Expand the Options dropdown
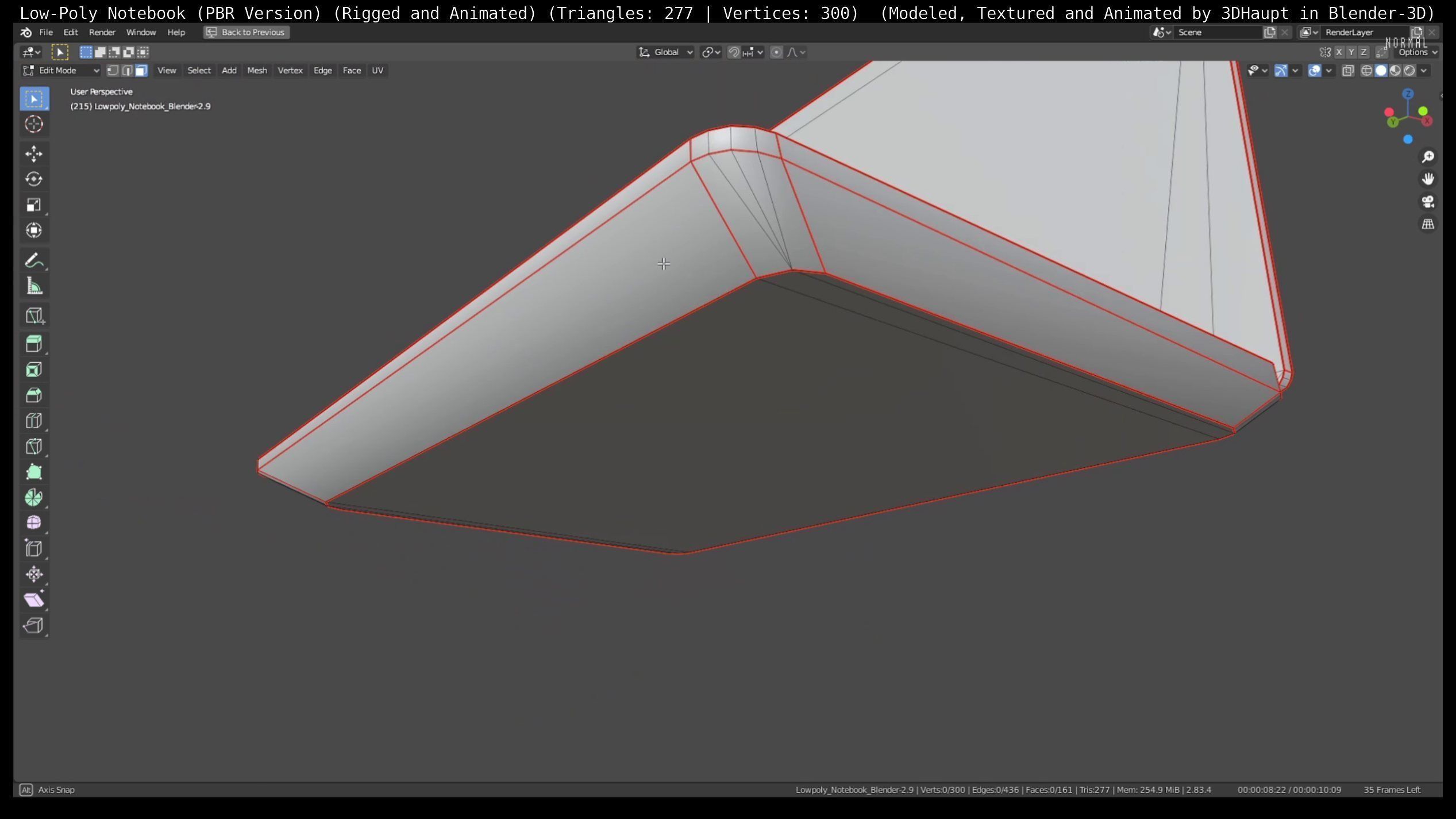The height and width of the screenshot is (819, 1456). 1417,52
